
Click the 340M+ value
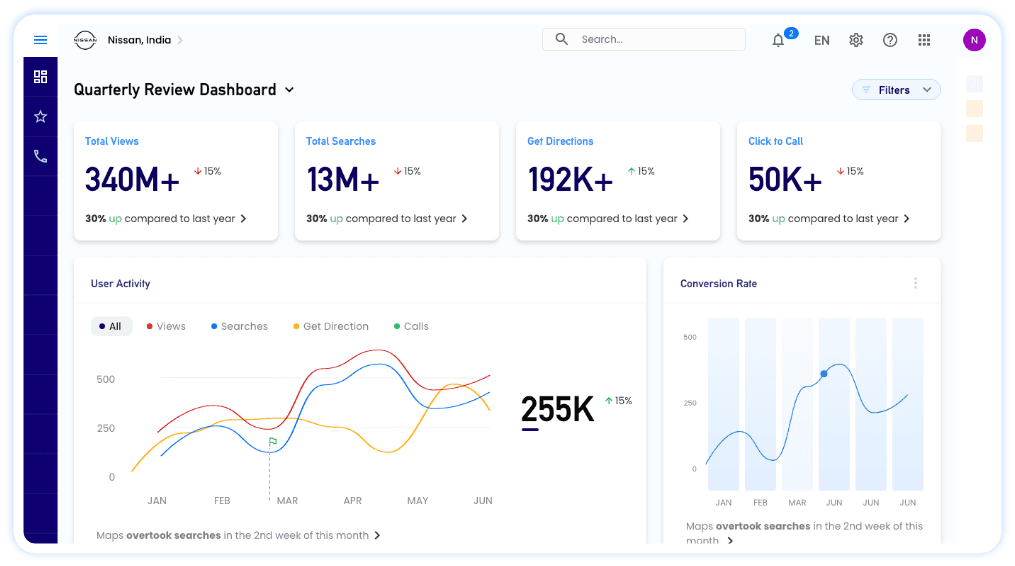coord(132,179)
